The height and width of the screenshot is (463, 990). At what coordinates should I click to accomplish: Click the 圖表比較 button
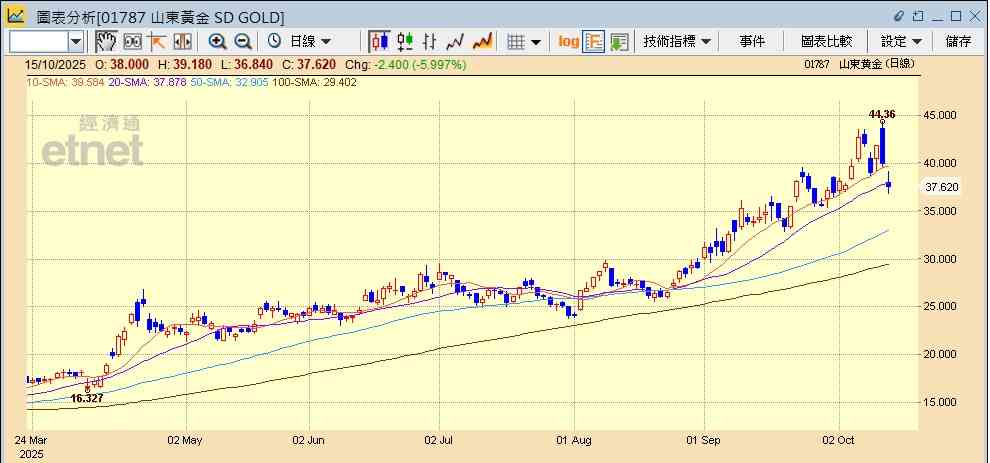[826, 41]
